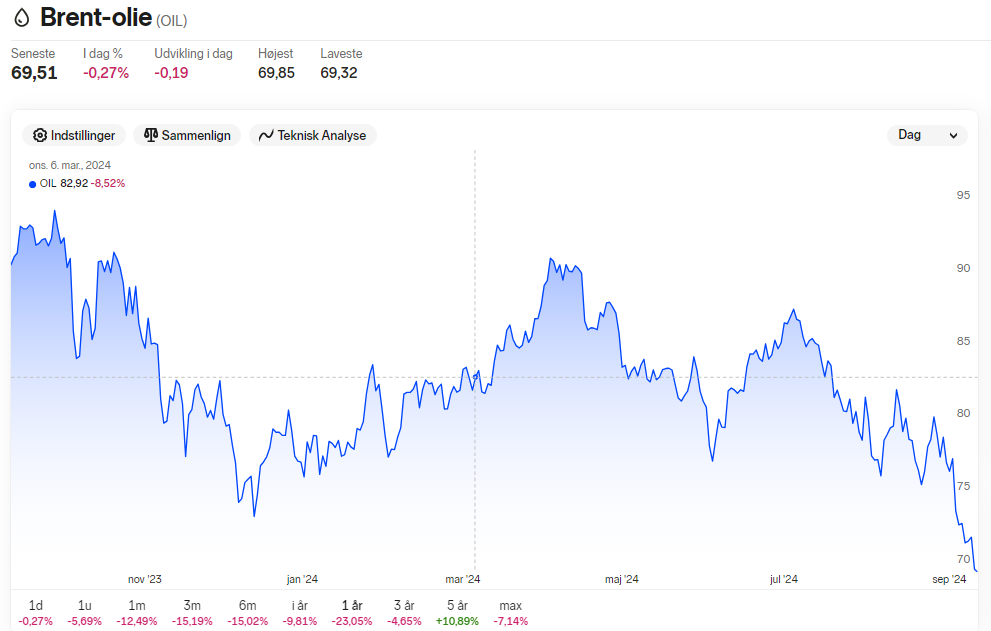
Task: Click the chevron arrow on Dag selector
Action: pos(953,135)
